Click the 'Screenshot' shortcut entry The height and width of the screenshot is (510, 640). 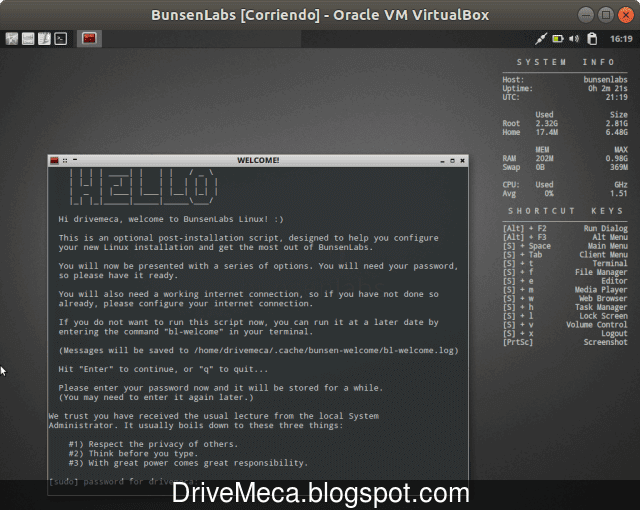pyautogui.click(x=605, y=342)
